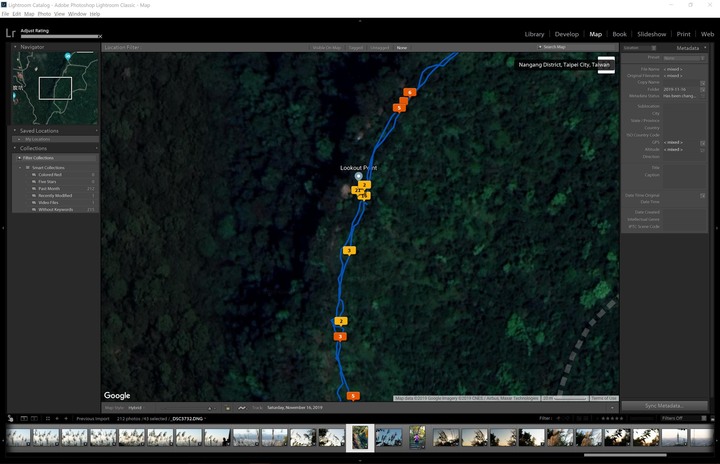Set the filter star rating stars
Viewport: 720px width, 464px height.
click(x=612, y=419)
